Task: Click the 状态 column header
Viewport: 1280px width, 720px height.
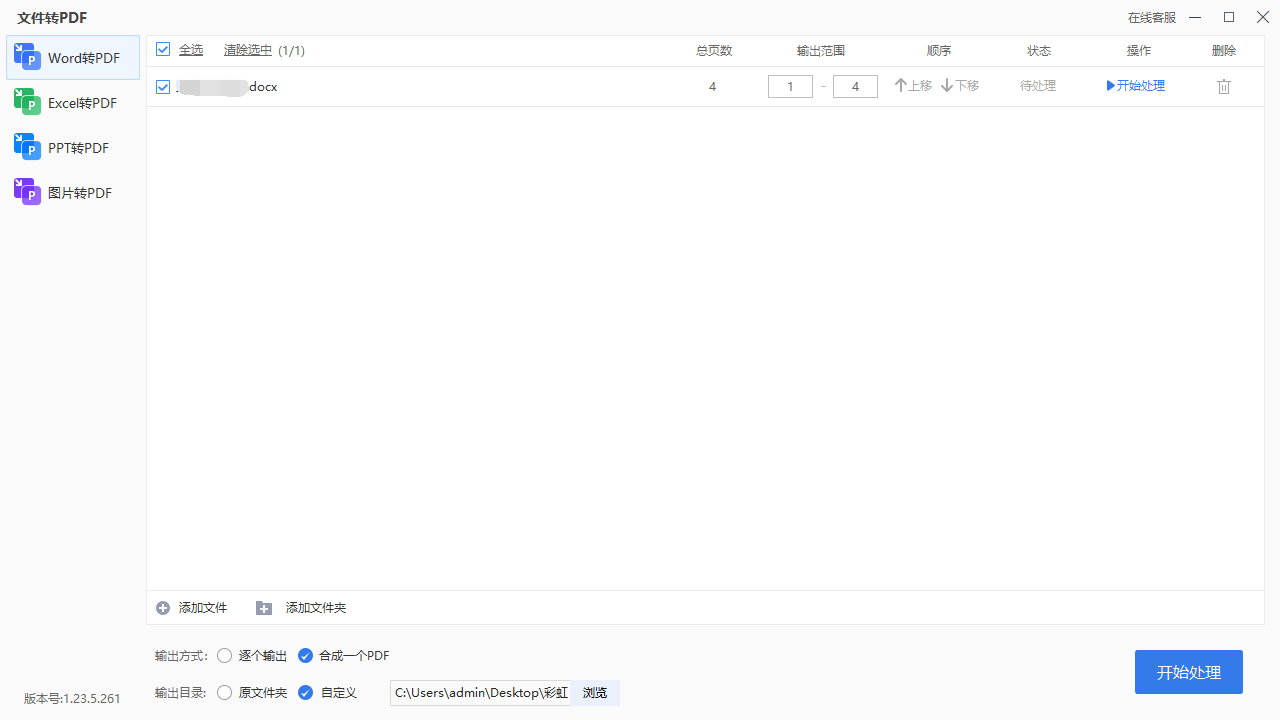Action: (1039, 51)
